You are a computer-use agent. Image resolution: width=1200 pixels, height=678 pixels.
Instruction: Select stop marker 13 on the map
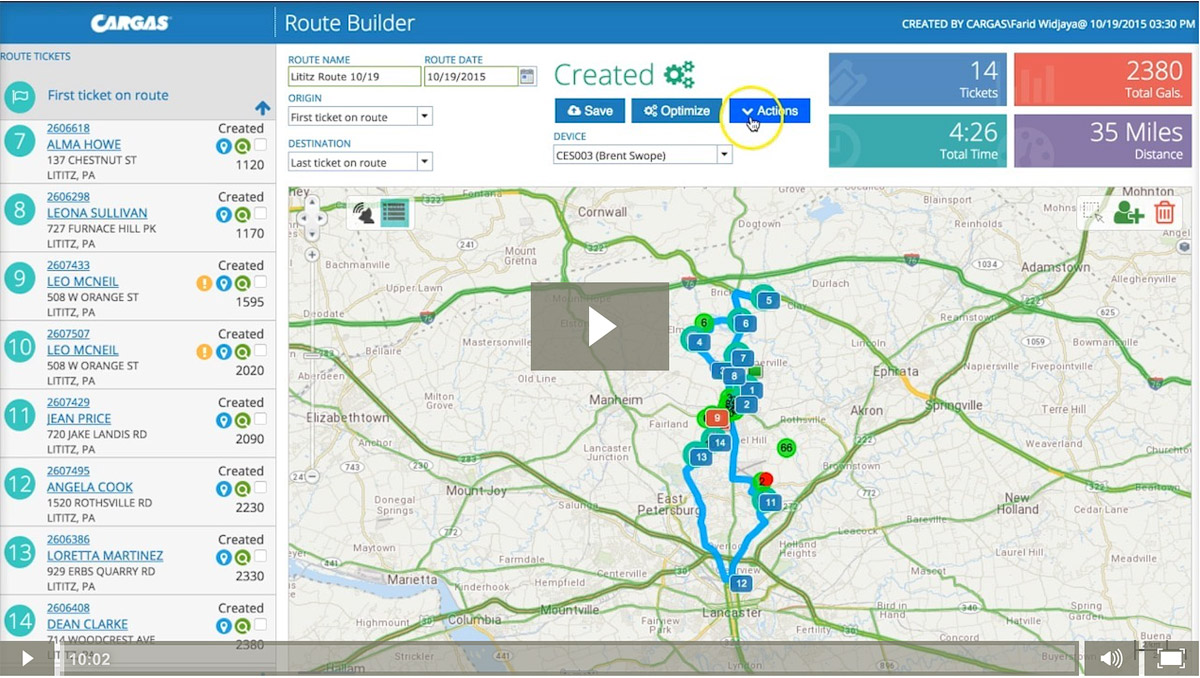point(701,457)
